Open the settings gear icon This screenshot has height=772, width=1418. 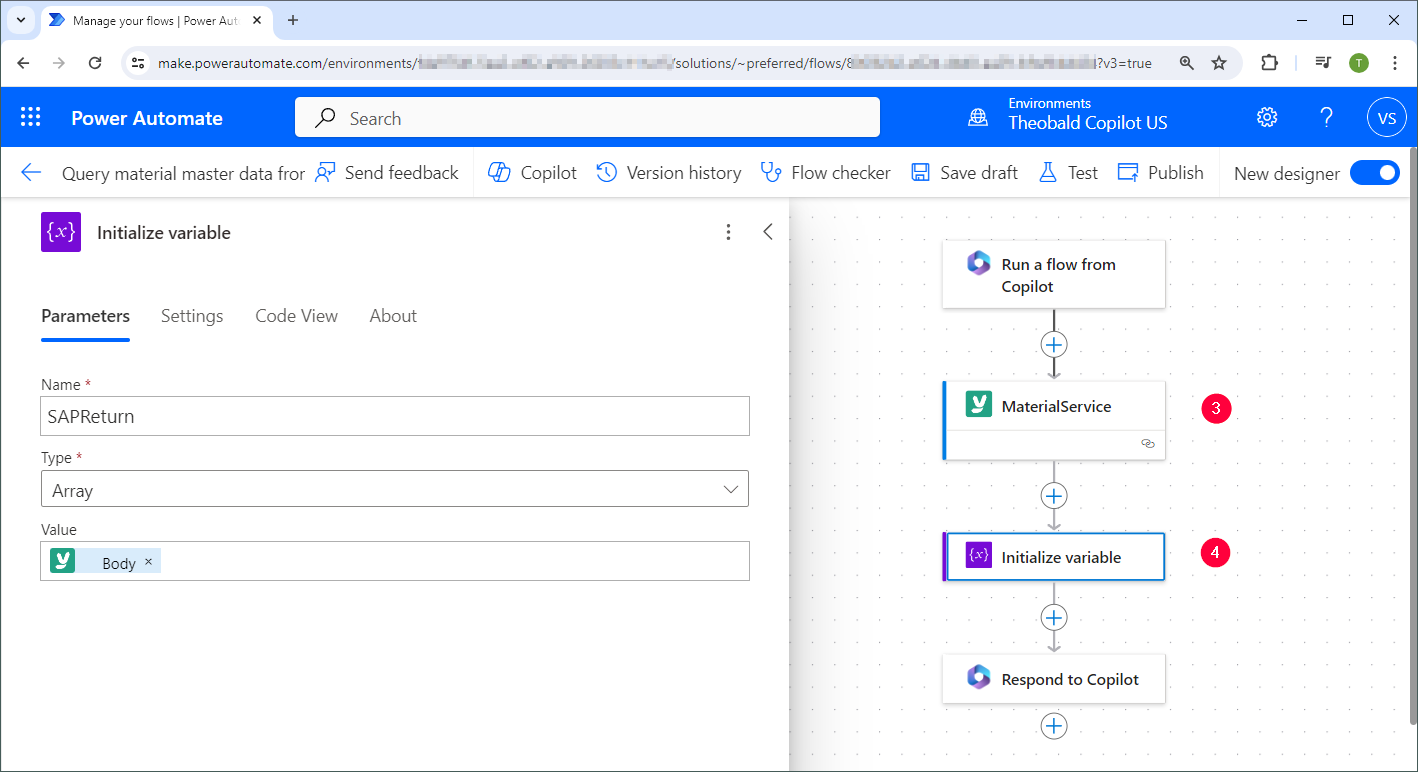1267,118
